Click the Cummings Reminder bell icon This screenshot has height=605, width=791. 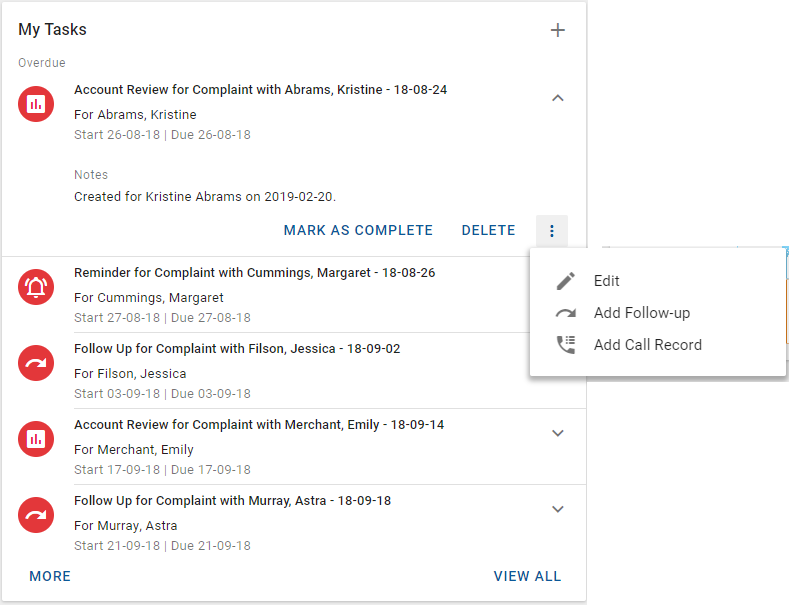pyautogui.click(x=36, y=287)
